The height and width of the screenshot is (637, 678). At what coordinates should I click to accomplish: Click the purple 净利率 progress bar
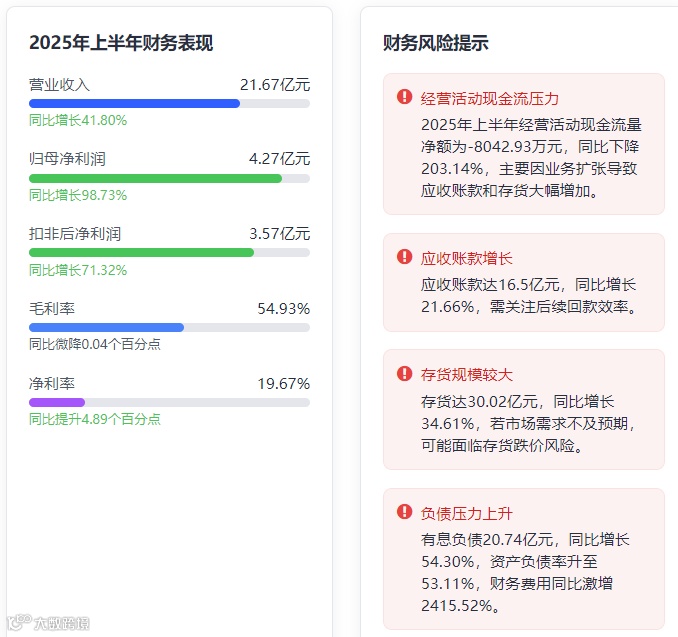tap(57, 402)
